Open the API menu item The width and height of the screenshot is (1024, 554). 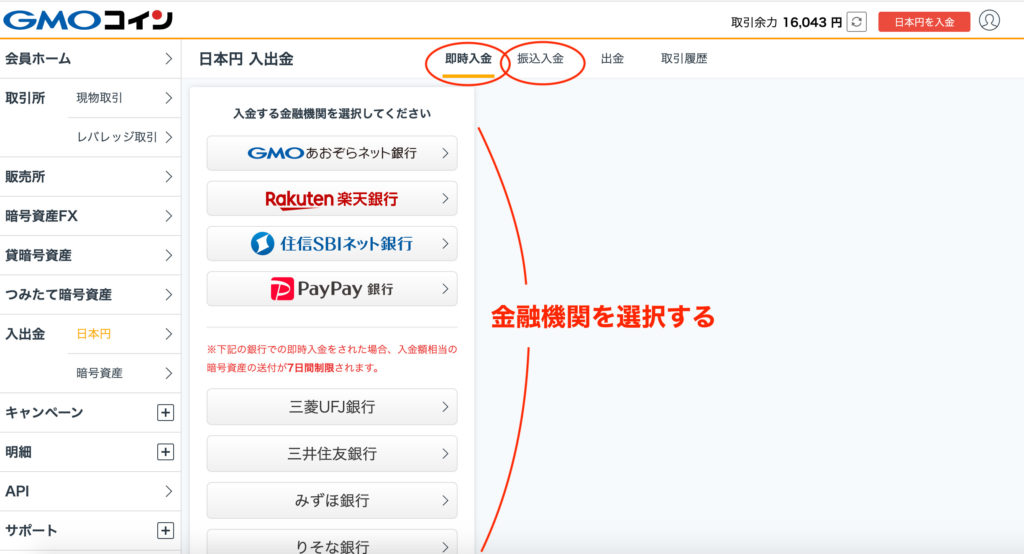pyautogui.click(x=90, y=491)
